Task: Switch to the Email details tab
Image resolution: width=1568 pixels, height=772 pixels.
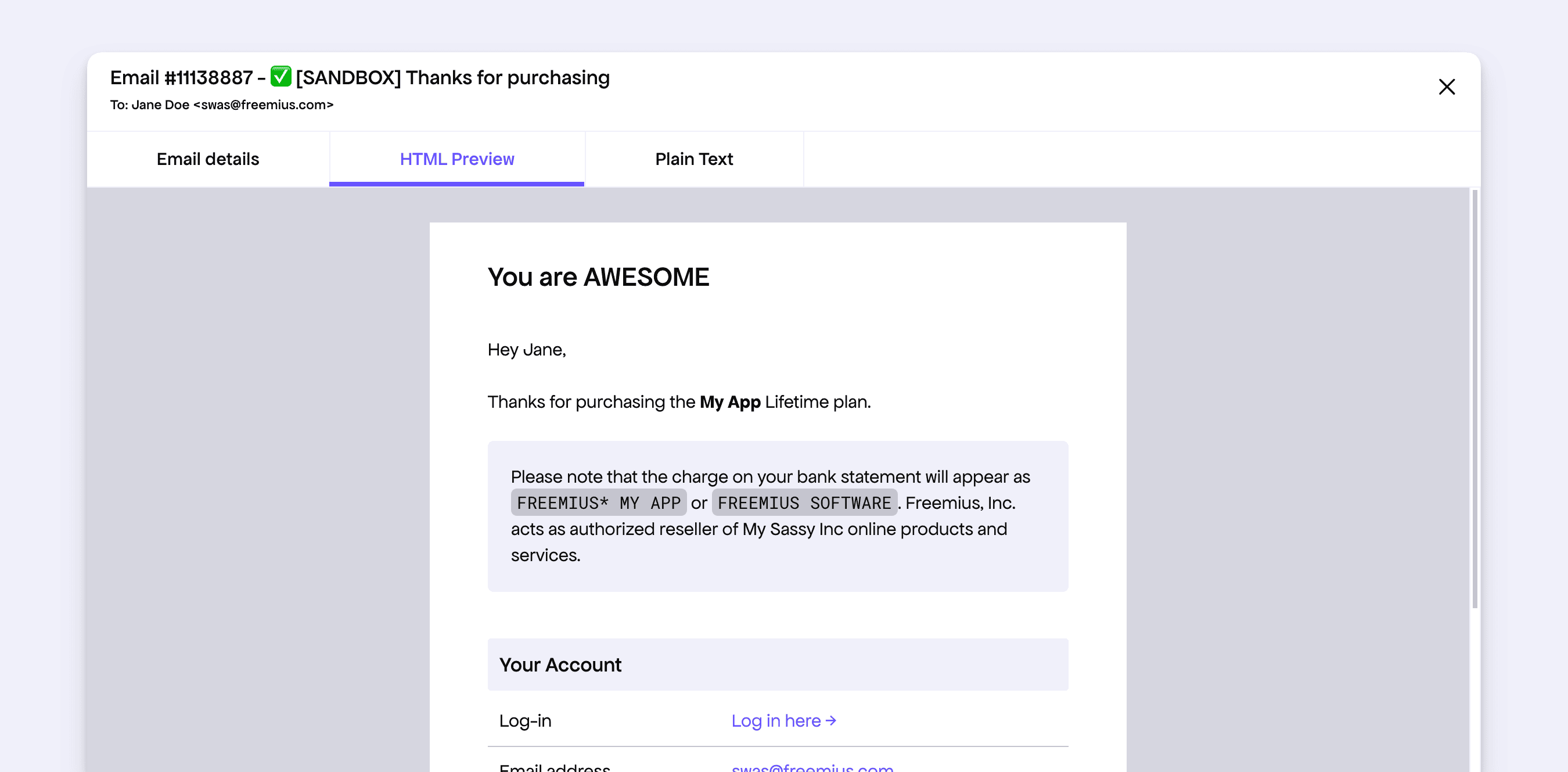Action: pyautogui.click(x=207, y=159)
